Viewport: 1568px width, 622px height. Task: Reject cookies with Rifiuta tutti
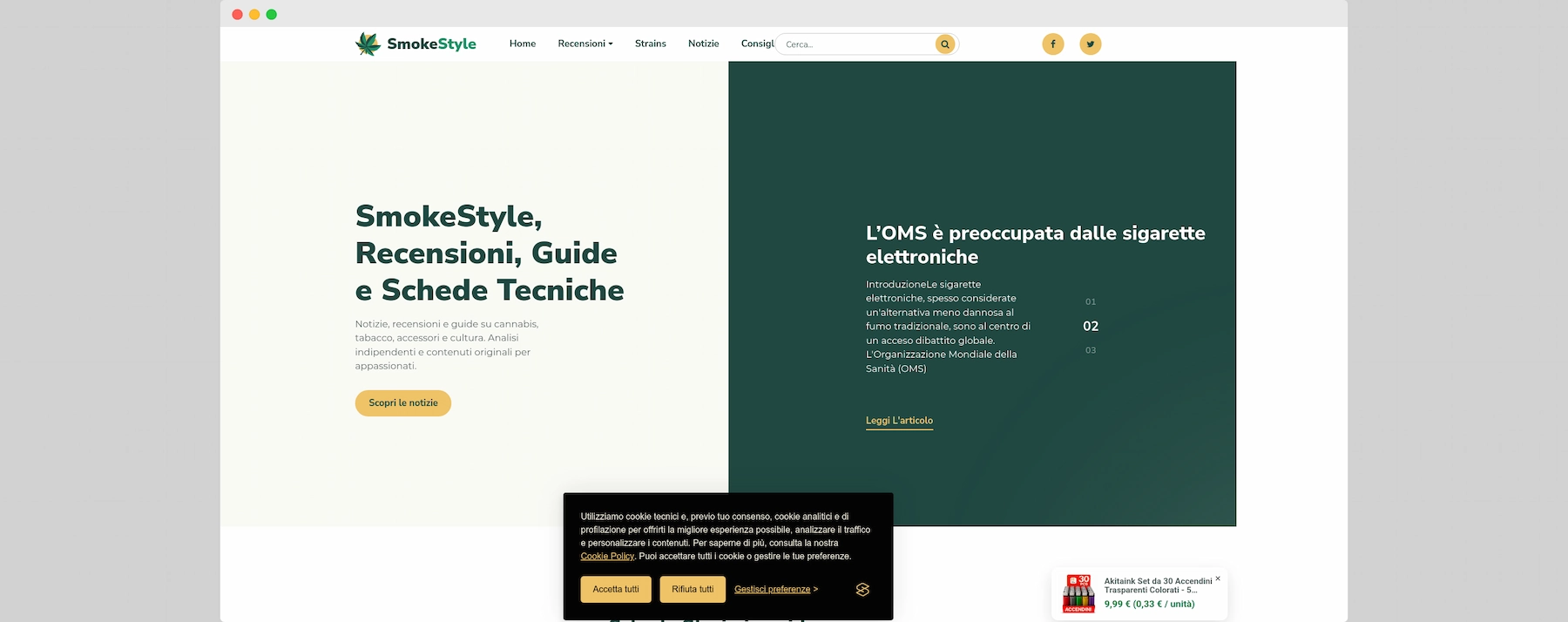click(693, 590)
